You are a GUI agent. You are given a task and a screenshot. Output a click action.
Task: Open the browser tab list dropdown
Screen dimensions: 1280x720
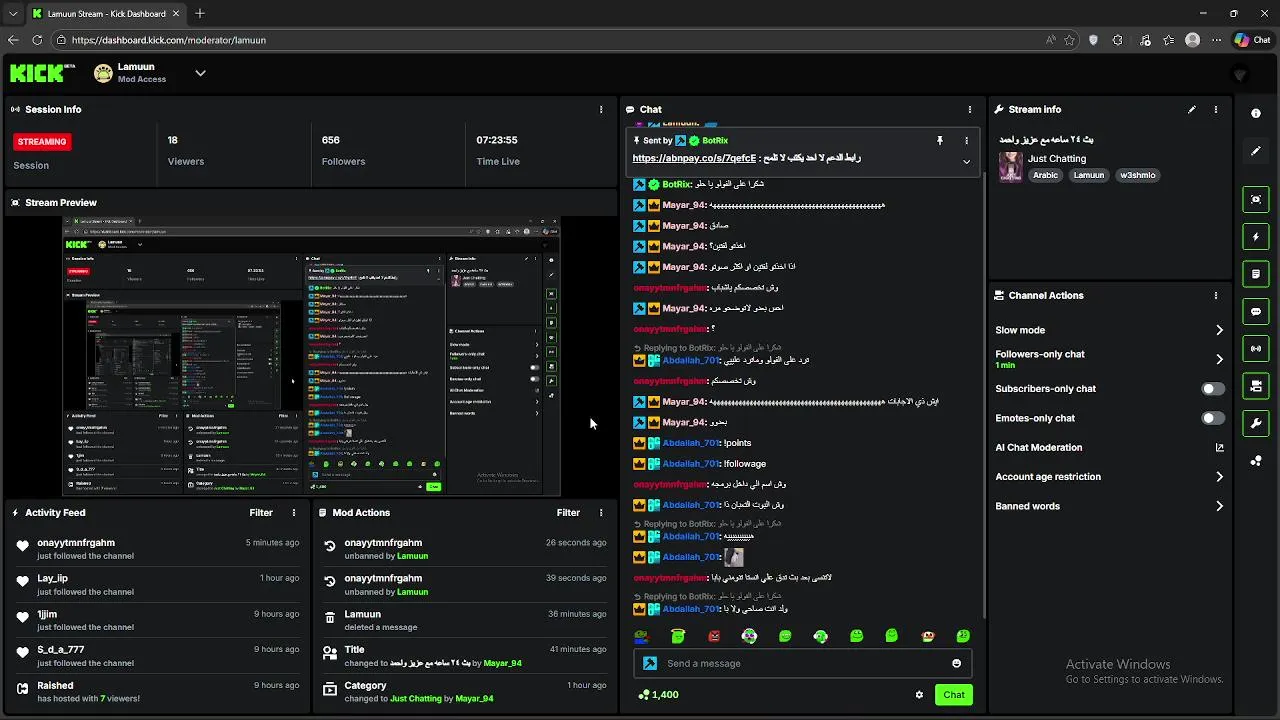(13, 14)
